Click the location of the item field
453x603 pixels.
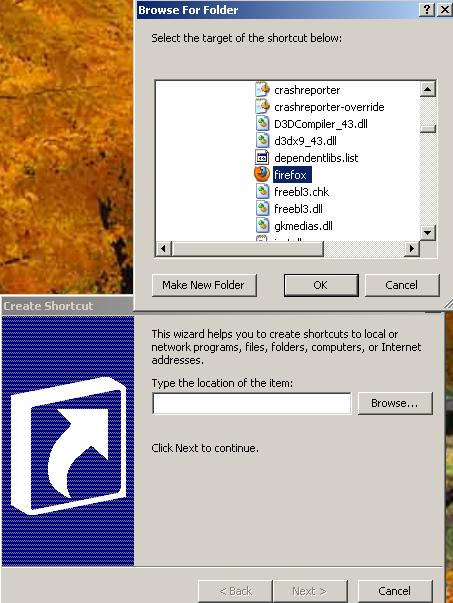pyautogui.click(x=252, y=403)
